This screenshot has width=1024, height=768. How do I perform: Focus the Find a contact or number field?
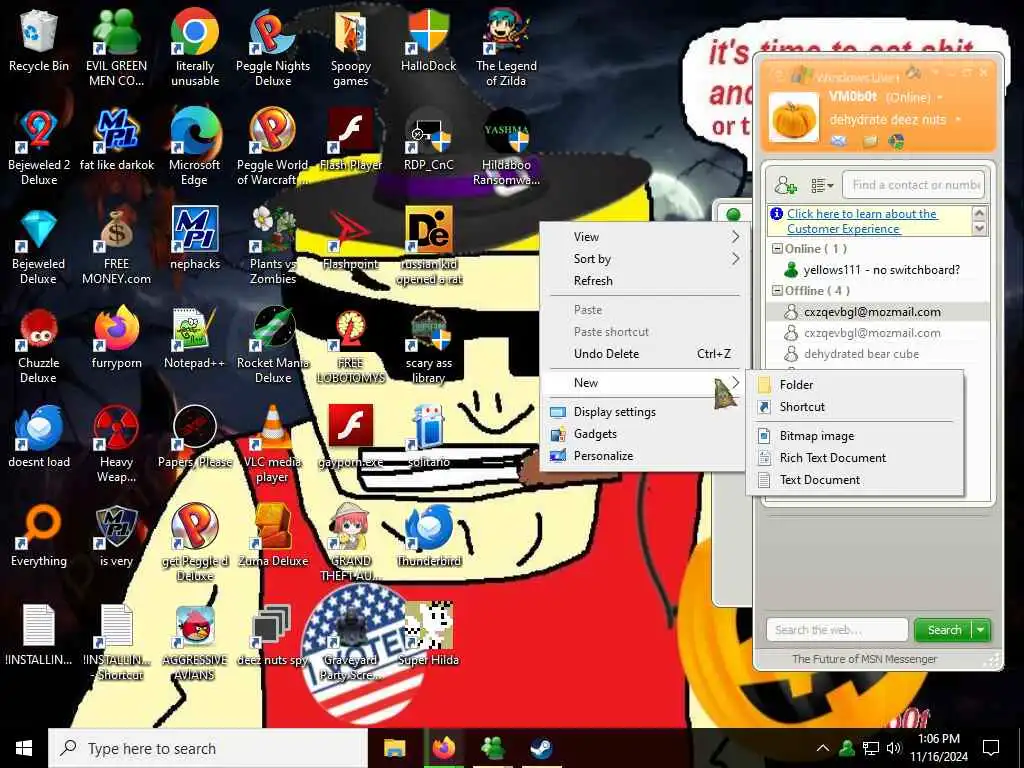point(913,185)
